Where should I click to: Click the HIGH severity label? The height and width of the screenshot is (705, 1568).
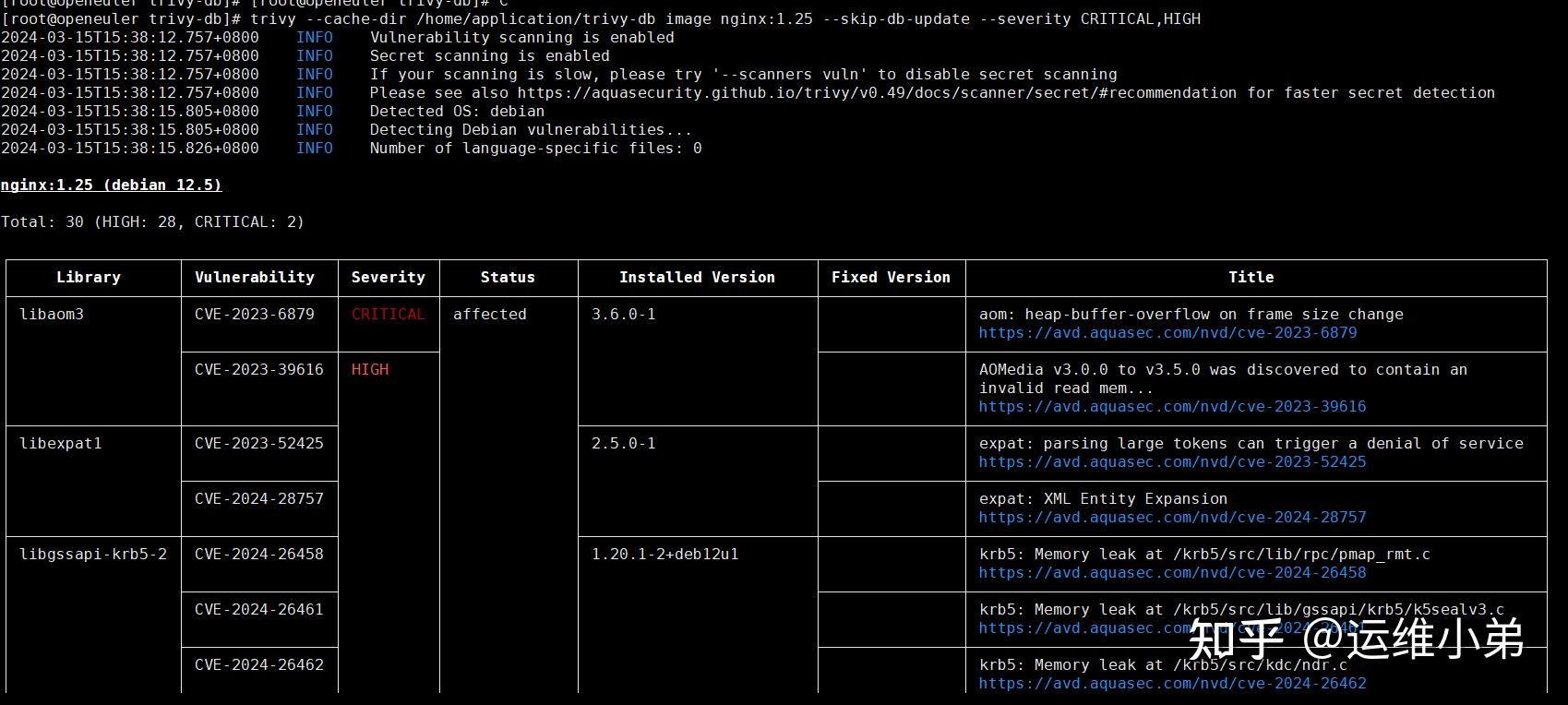370,369
